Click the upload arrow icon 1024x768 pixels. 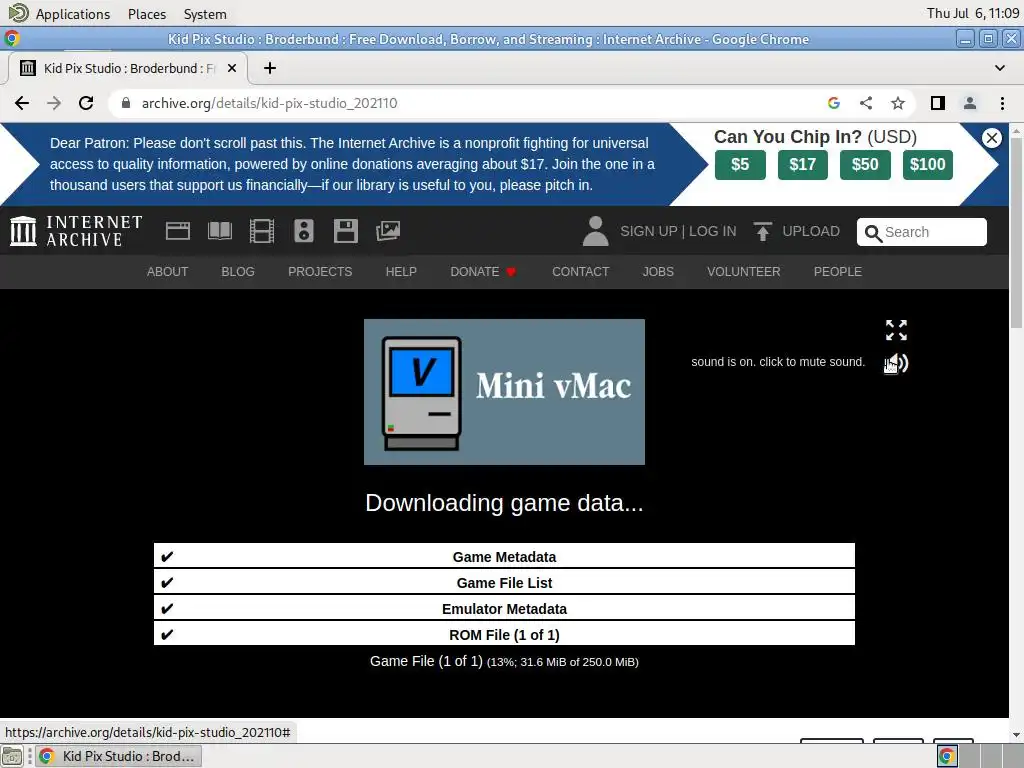[x=762, y=231]
